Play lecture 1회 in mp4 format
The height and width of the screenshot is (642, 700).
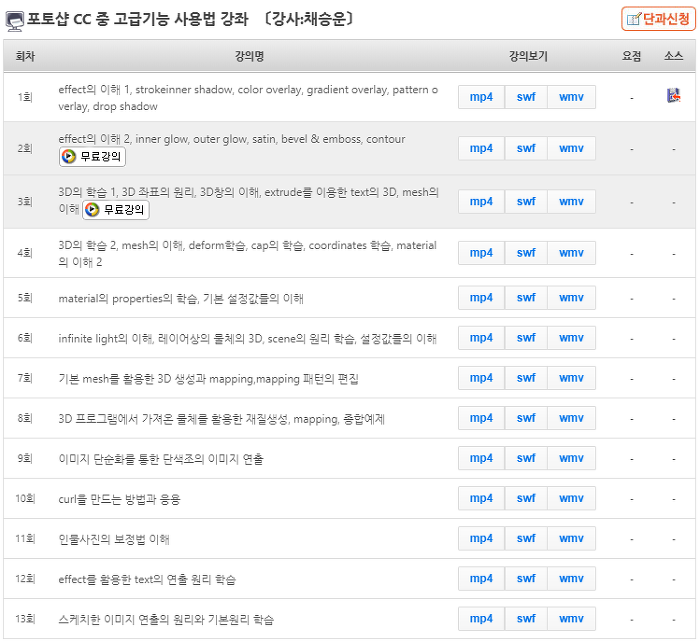(481, 97)
